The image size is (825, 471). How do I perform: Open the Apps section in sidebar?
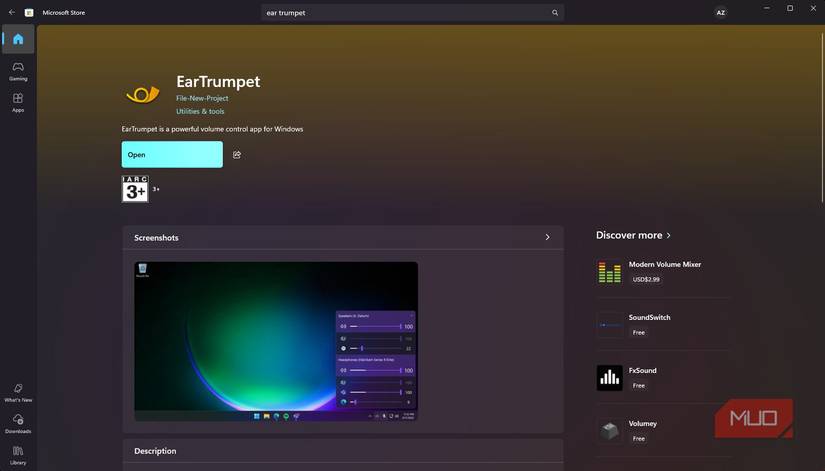pos(18,103)
